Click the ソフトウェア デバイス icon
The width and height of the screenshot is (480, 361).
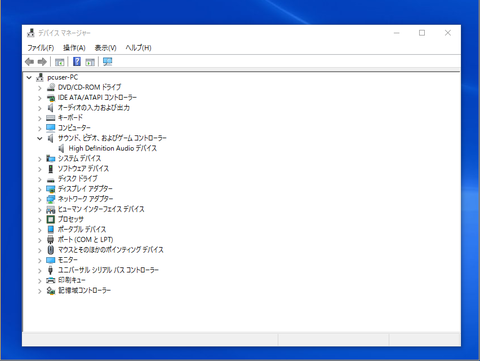(51, 169)
